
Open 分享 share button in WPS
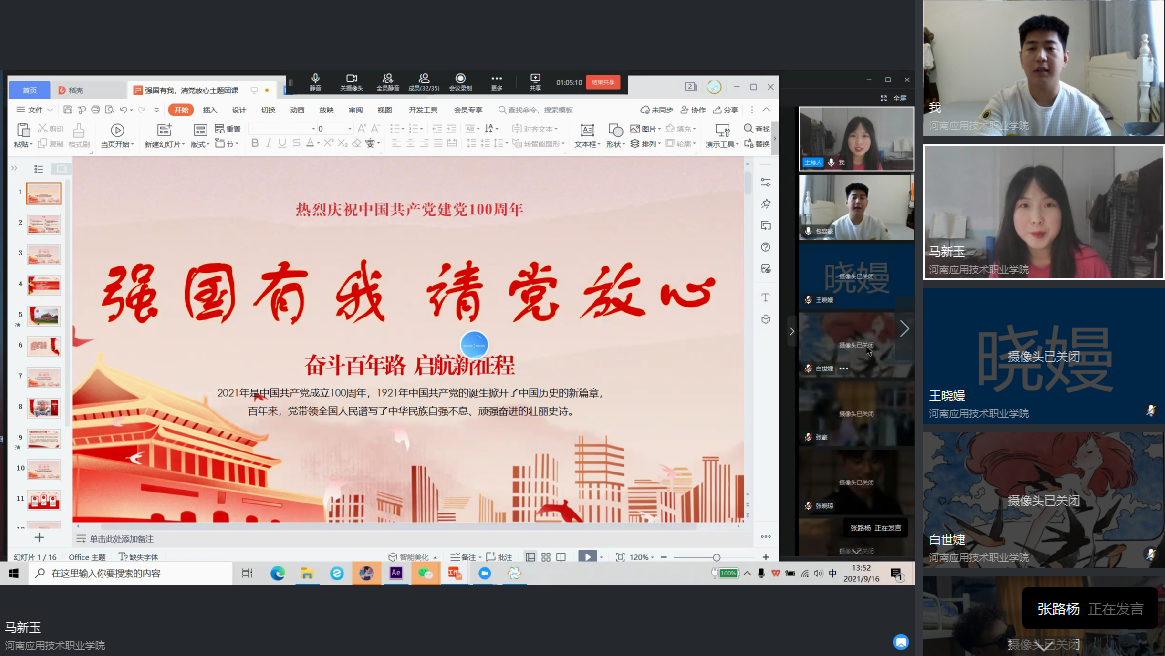726,110
